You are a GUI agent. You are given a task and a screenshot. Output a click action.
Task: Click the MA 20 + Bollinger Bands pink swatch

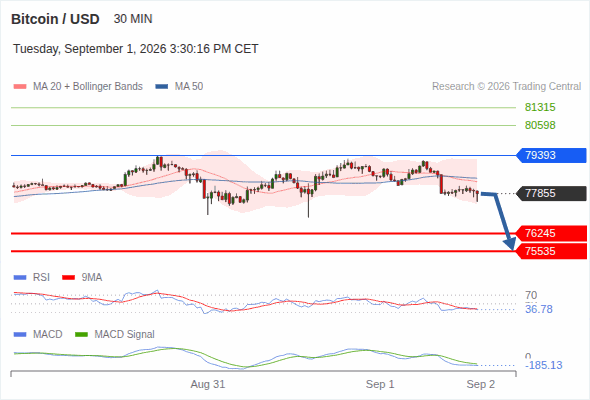click(20, 87)
